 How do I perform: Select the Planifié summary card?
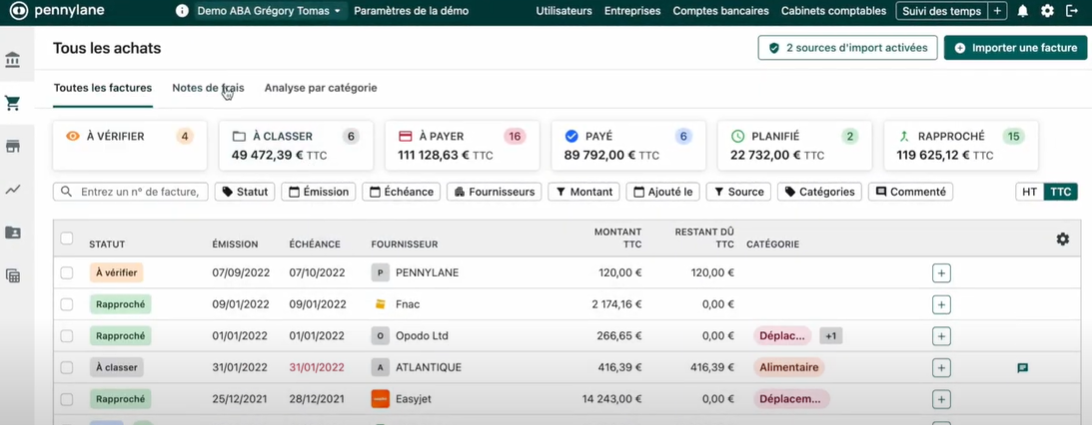click(x=795, y=146)
